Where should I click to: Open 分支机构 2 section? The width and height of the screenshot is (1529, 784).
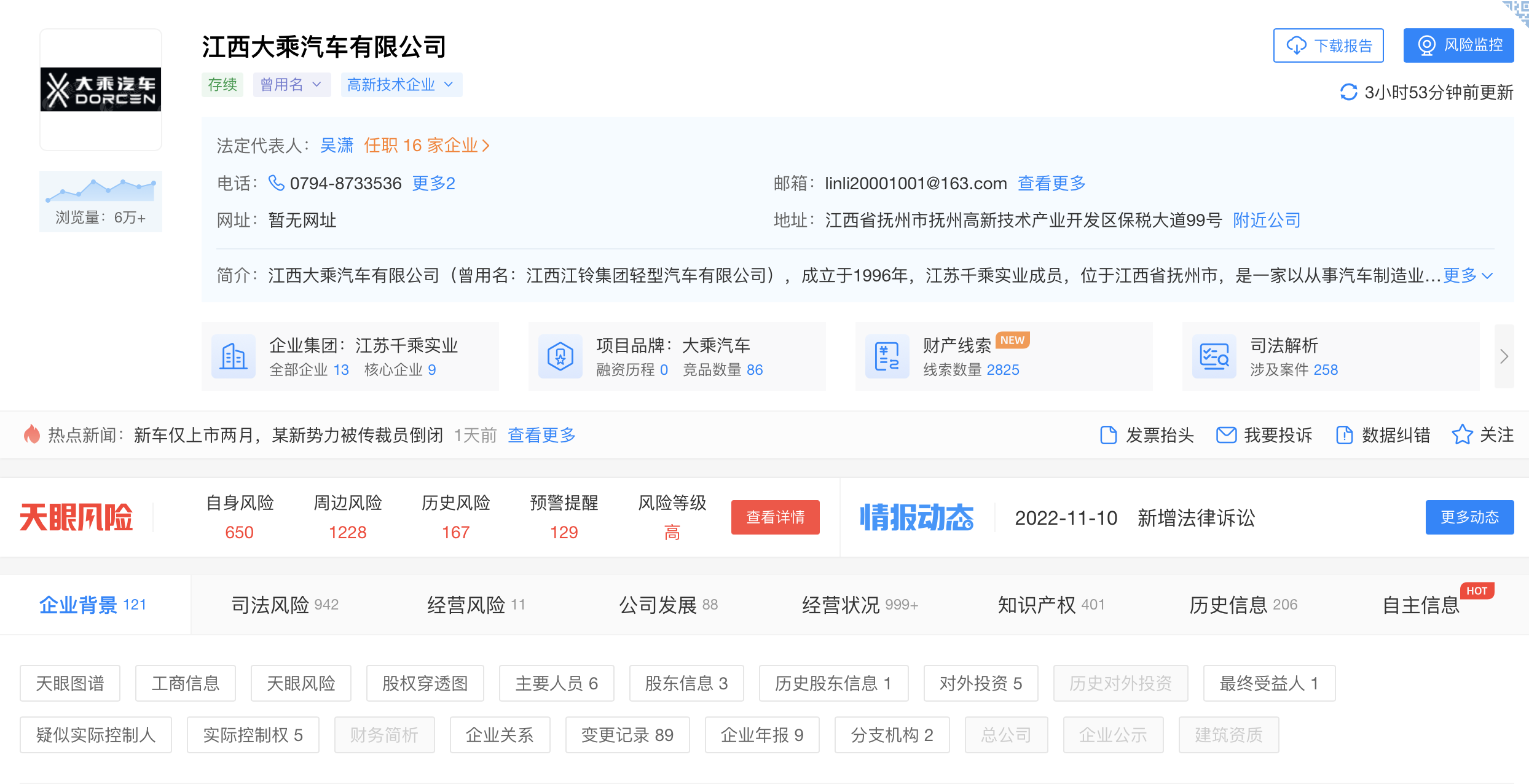892,735
